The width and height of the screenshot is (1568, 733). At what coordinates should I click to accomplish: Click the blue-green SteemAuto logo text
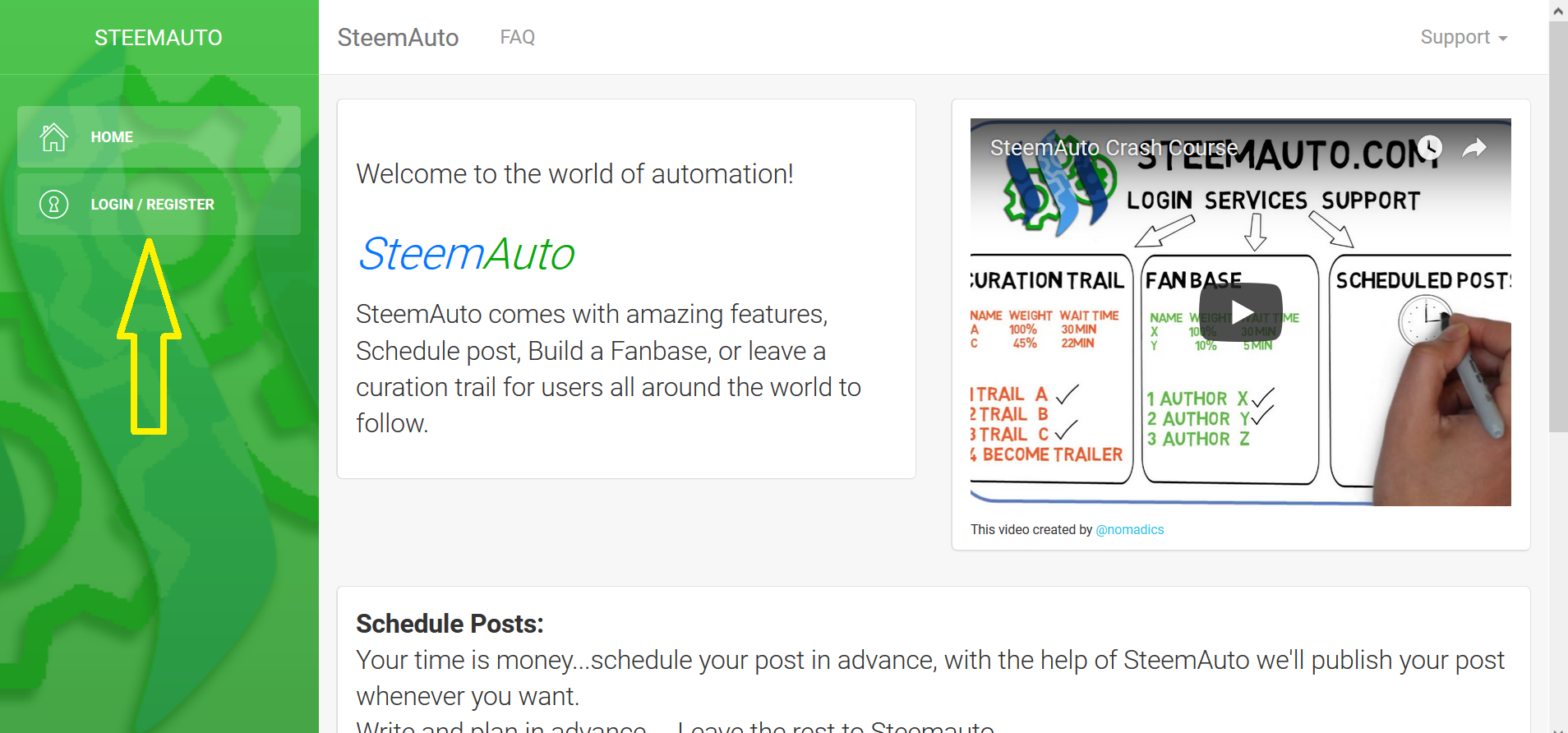coord(466,253)
